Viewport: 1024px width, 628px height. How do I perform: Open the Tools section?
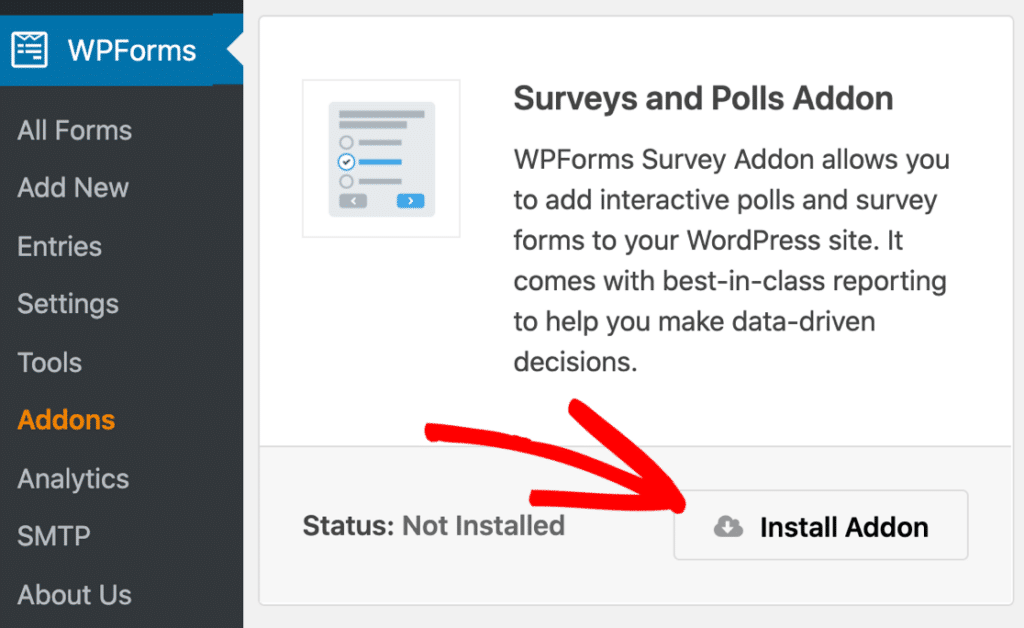click(49, 362)
